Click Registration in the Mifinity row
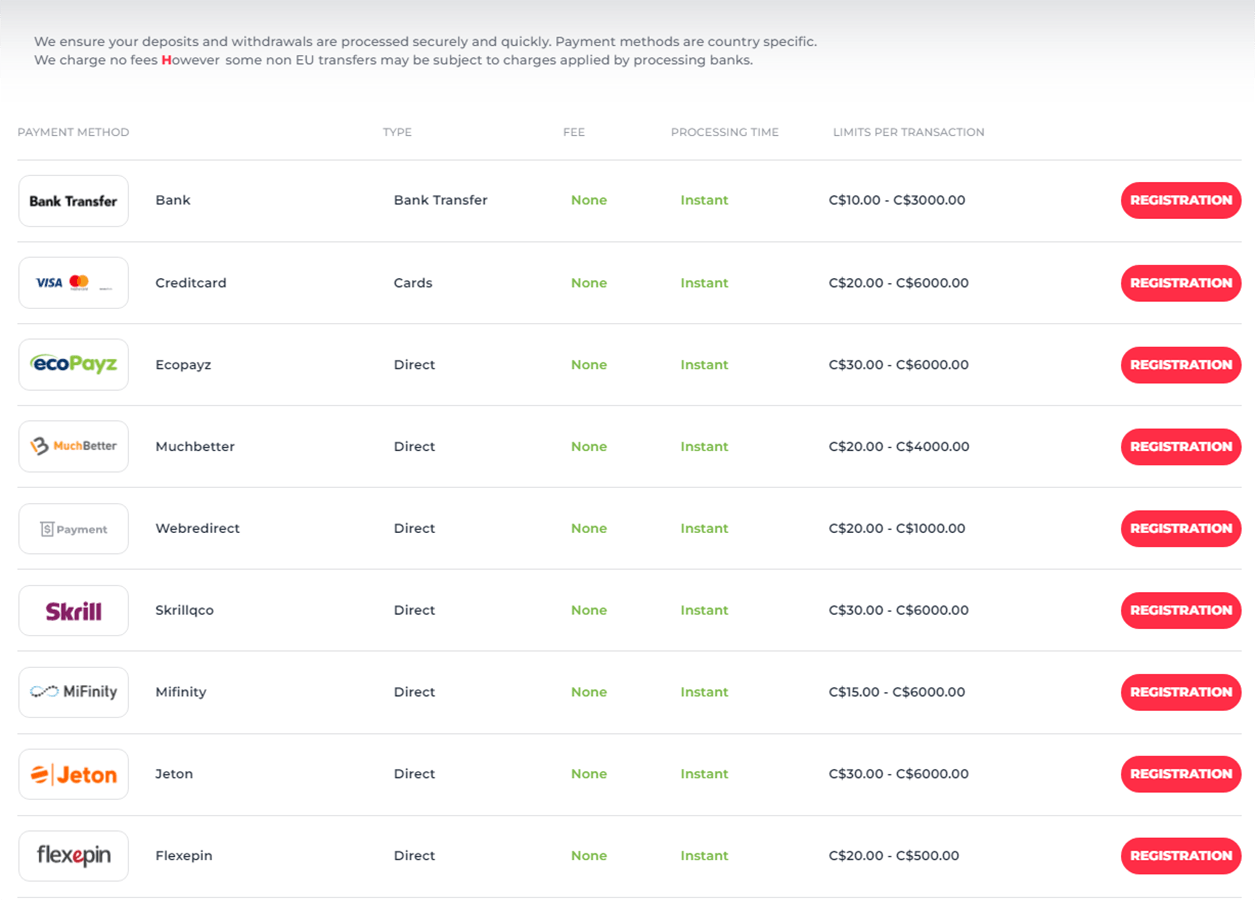The width and height of the screenshot is (1255, 900). (1180, 692)
